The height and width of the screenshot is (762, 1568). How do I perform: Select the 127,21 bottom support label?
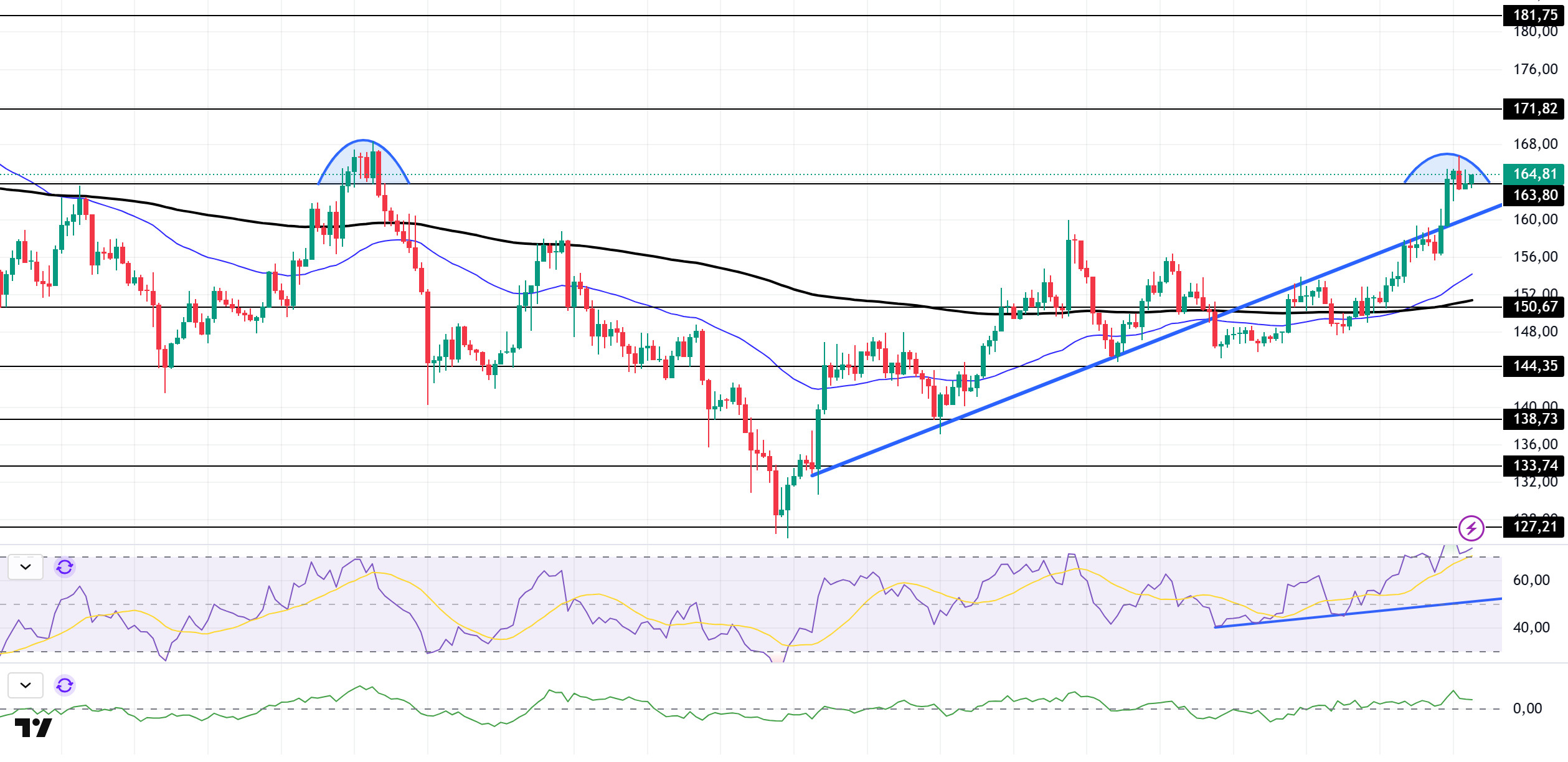coord(1534,526)
